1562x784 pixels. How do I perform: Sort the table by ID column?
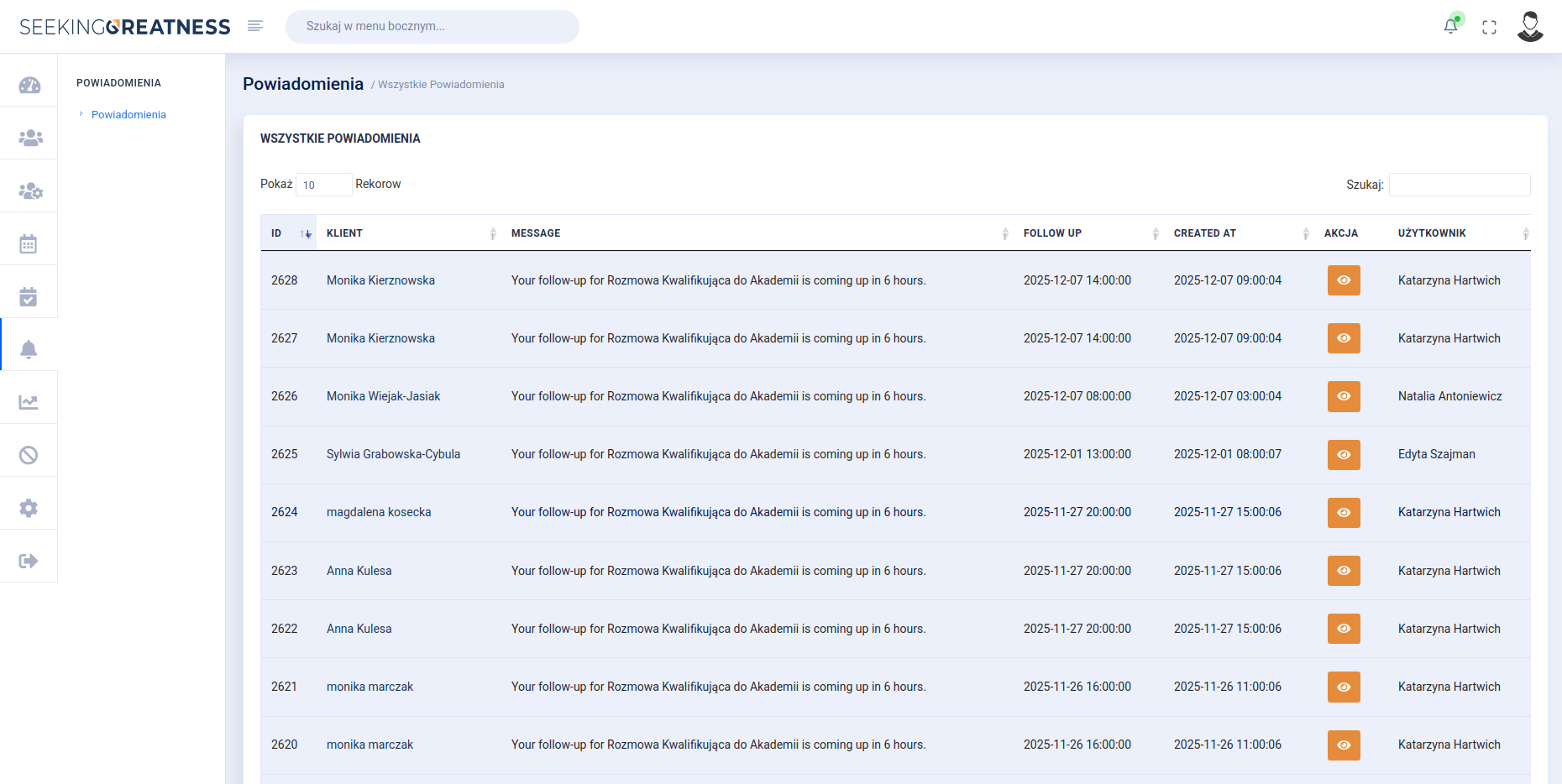(x=290, y=233)
